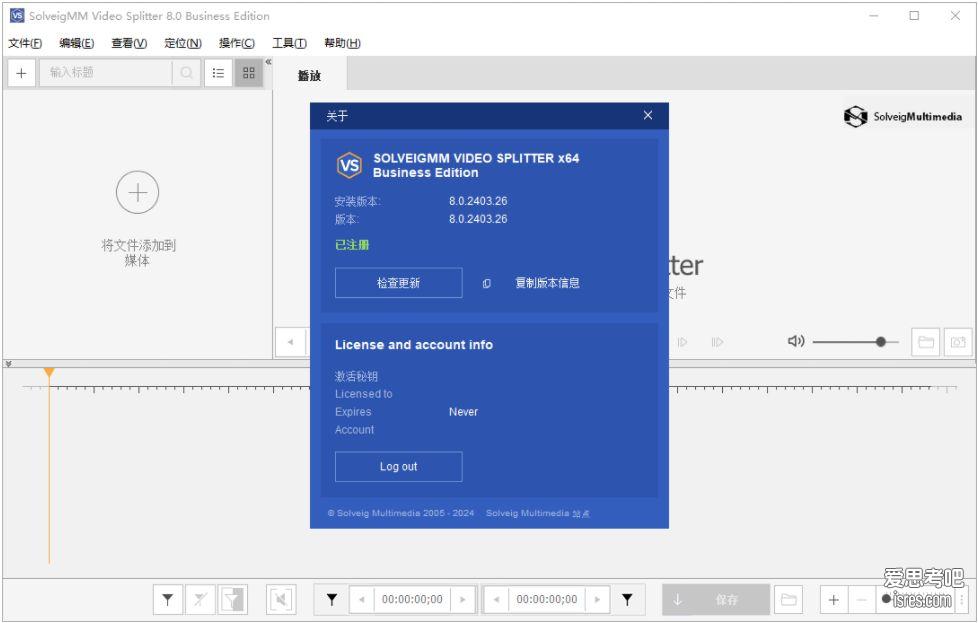Increase the second timecode with right arrow
The image size is (978, 623).
click(x=598, y=599)
